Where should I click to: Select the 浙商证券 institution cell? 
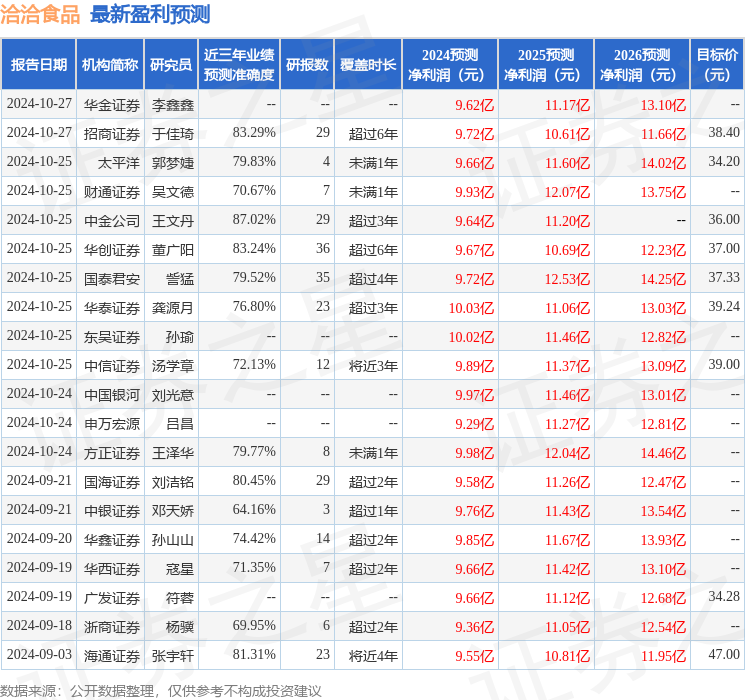tap(112, 627)
